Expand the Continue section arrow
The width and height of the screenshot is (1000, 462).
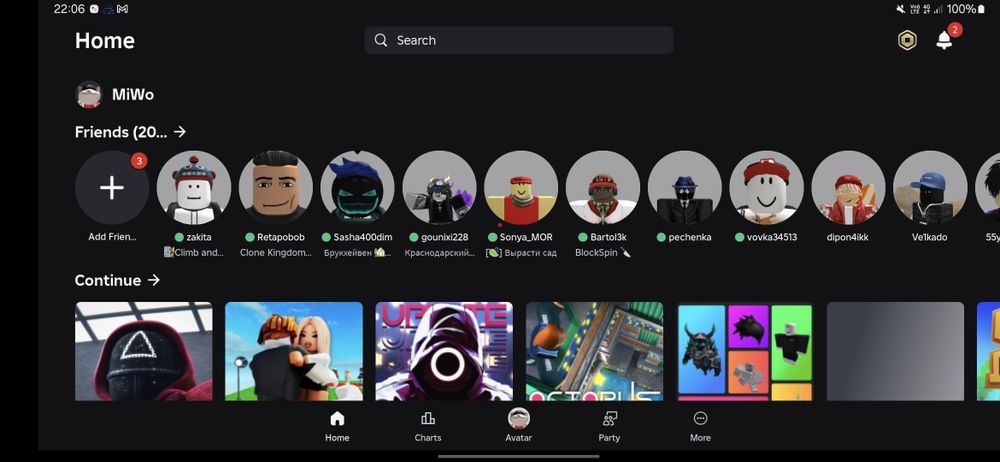coord(153,280)
